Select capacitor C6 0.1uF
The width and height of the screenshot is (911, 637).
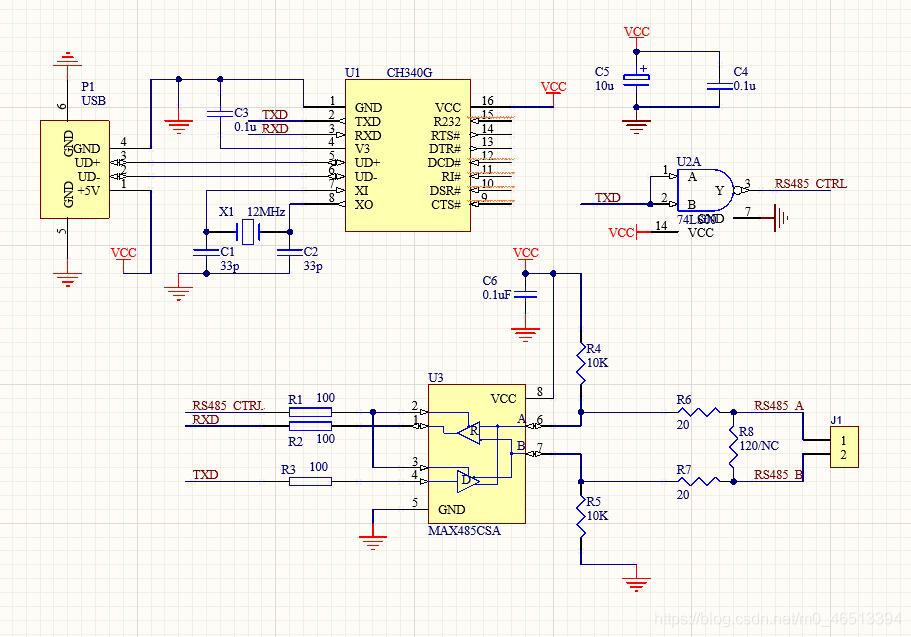coord(529,295)
